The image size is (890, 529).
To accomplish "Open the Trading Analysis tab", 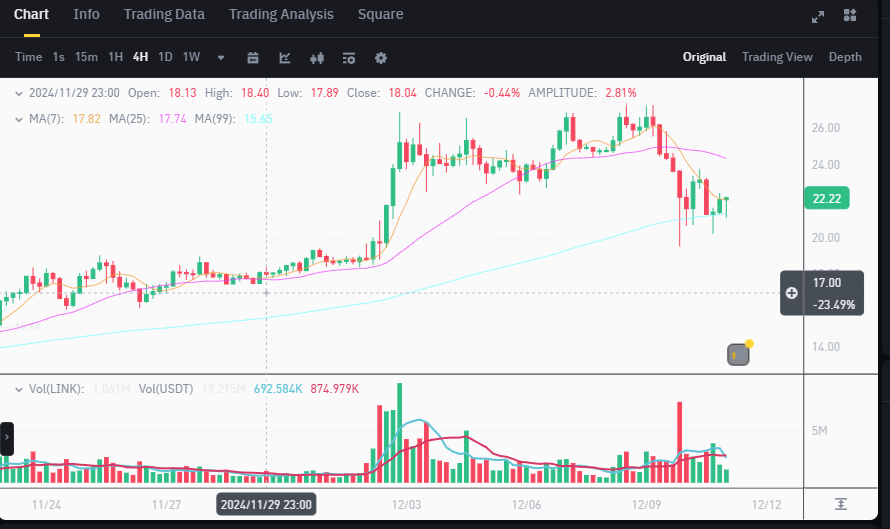I will coord(281,14).
